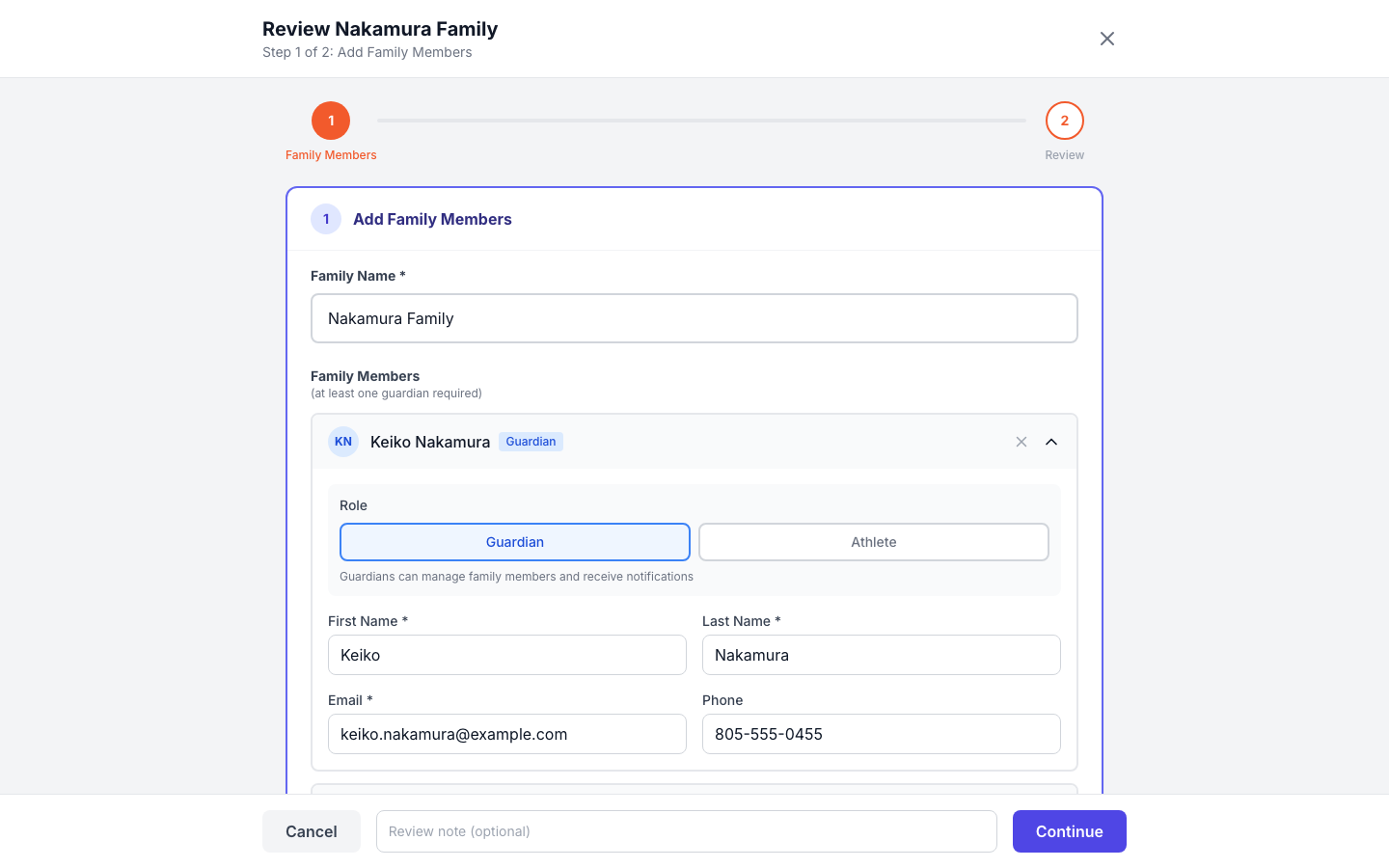This screenshot has height=868, width=1389.
Task: Edit the First Name field Keiko
Action: (x=507, y=655)
